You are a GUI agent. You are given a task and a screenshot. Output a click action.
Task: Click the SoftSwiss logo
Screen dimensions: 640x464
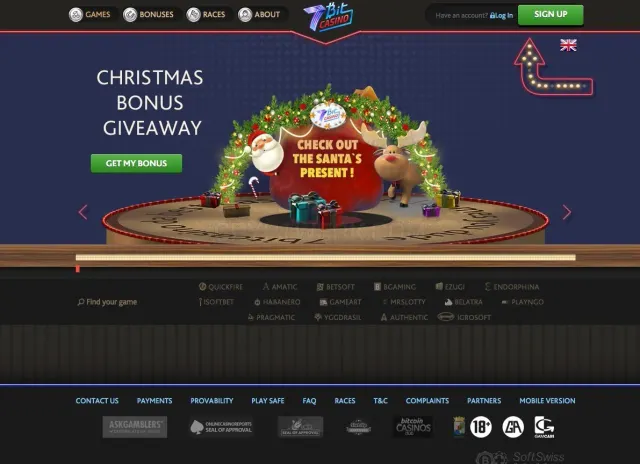coord(520,457)
